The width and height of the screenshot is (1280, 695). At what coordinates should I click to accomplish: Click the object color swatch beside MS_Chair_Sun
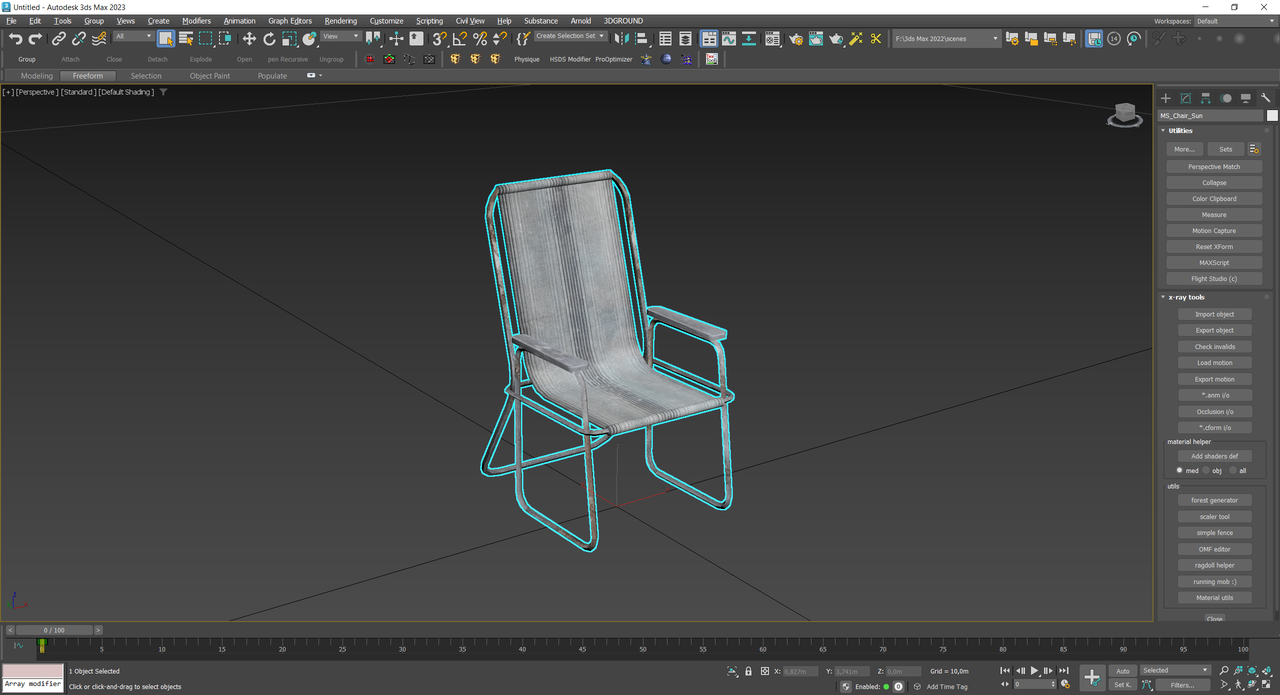coord(1272,116)
